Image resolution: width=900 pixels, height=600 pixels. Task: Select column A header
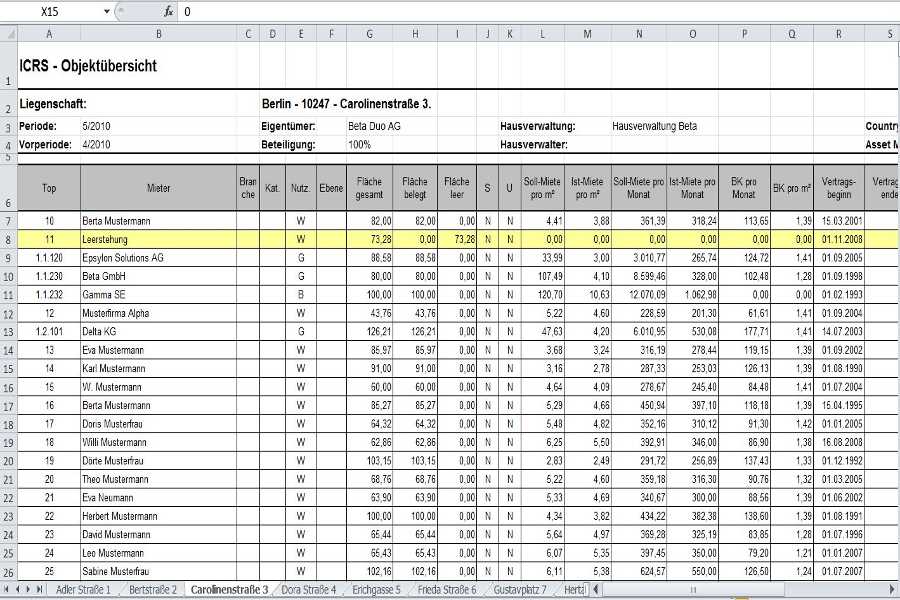click(x=49, y=34)
